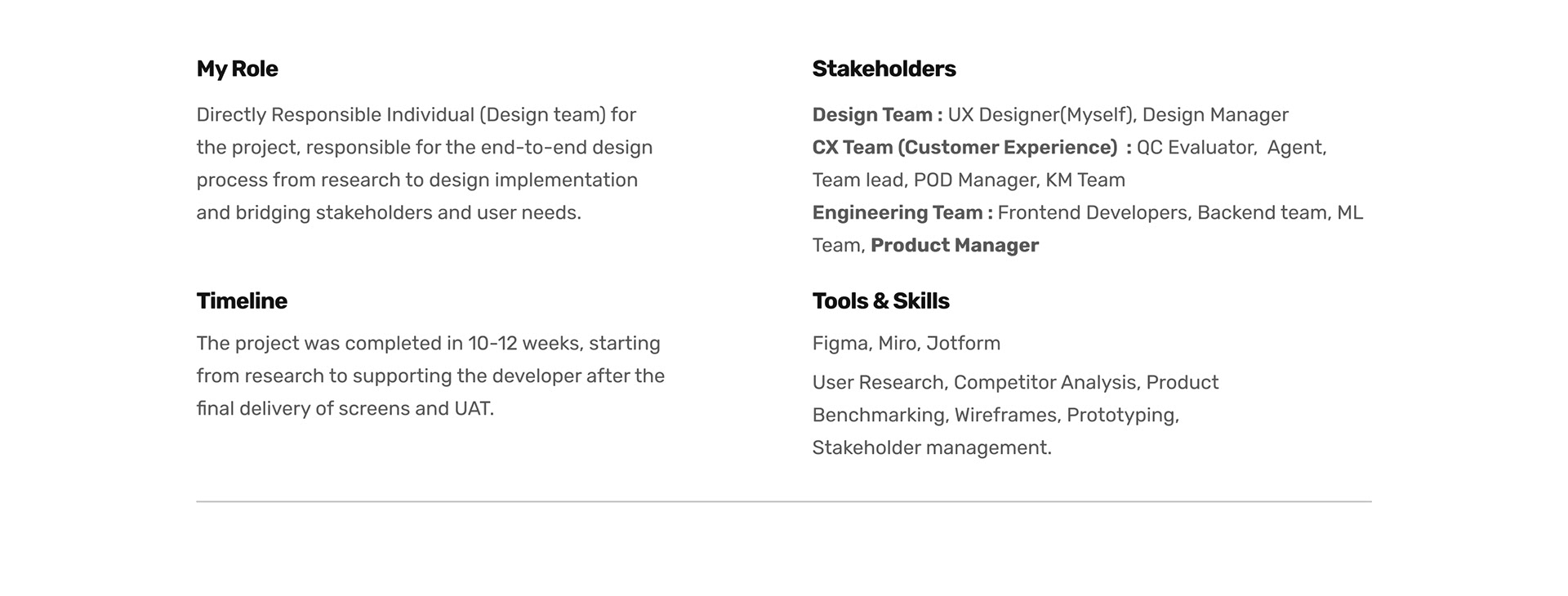Click the 'Benchmarking, Wireframes, Prototyping' line
Image resolution: width=1568 pixels, height=596 pixels.
[996, 416]
